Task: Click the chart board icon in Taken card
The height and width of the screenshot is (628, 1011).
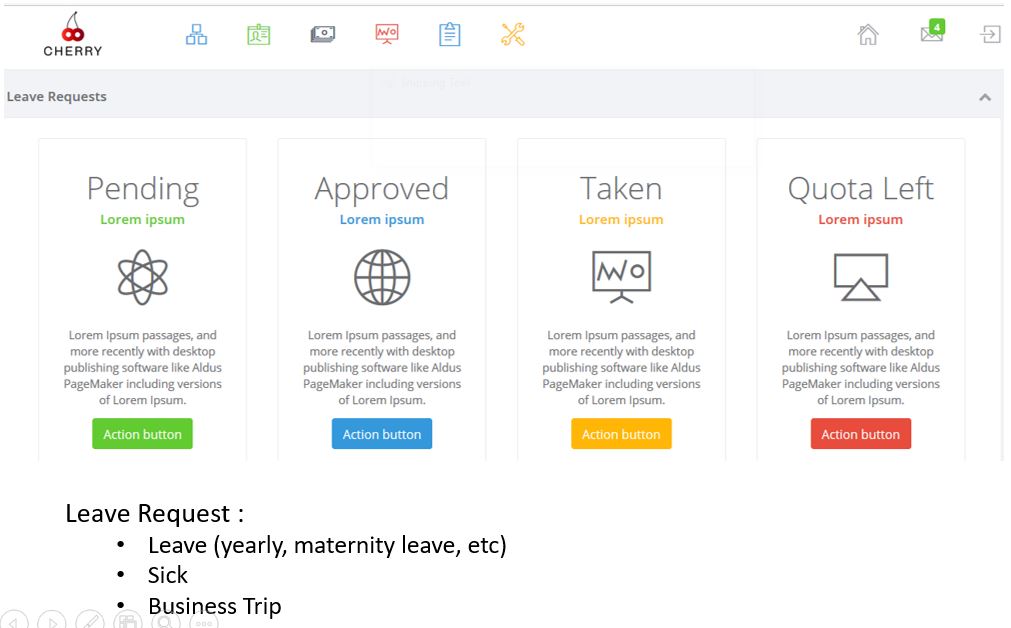Action: pos(621,276)
